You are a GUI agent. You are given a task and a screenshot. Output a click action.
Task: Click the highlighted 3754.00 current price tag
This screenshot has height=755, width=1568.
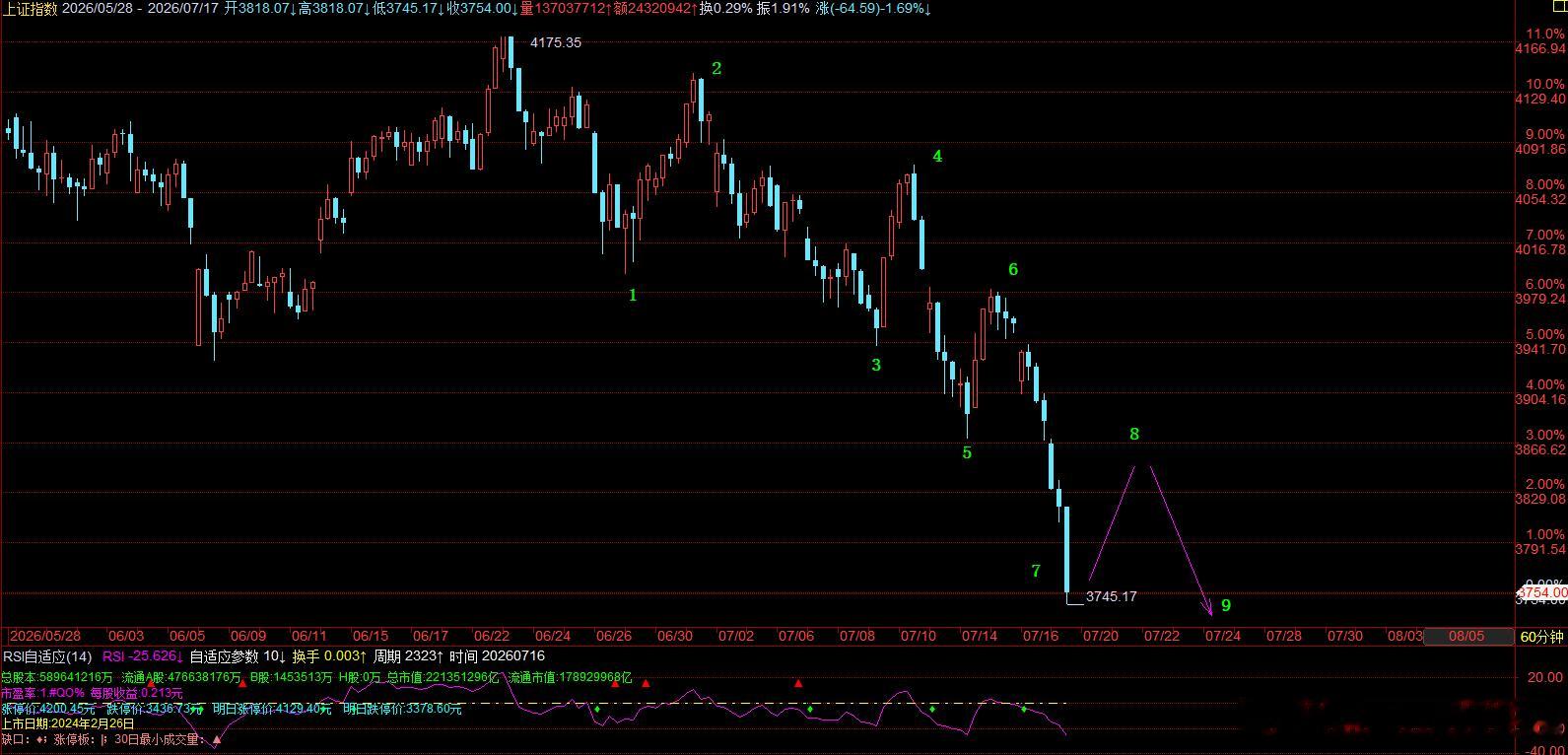1541,592
